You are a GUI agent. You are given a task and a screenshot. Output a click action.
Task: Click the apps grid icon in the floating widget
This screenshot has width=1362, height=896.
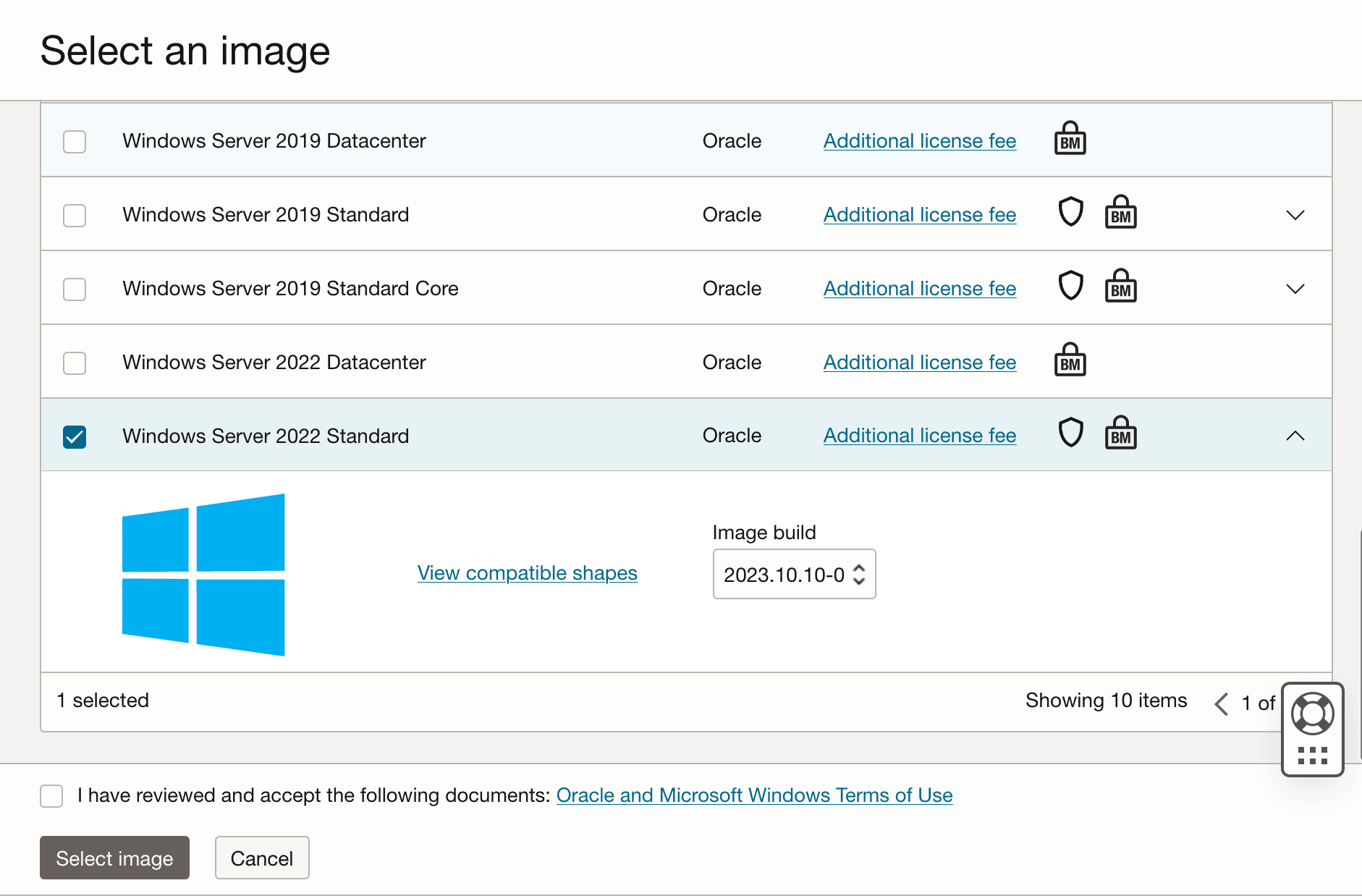click(x=1312, y=756)
